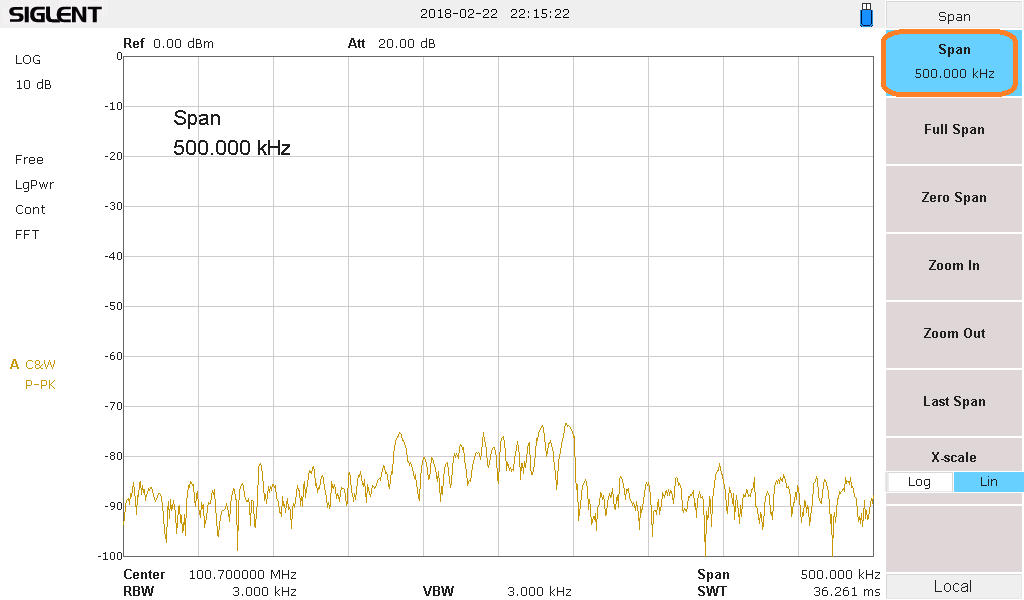Click the date and time display
Screen dimensions: 1024x600
(x=496, y=14)
